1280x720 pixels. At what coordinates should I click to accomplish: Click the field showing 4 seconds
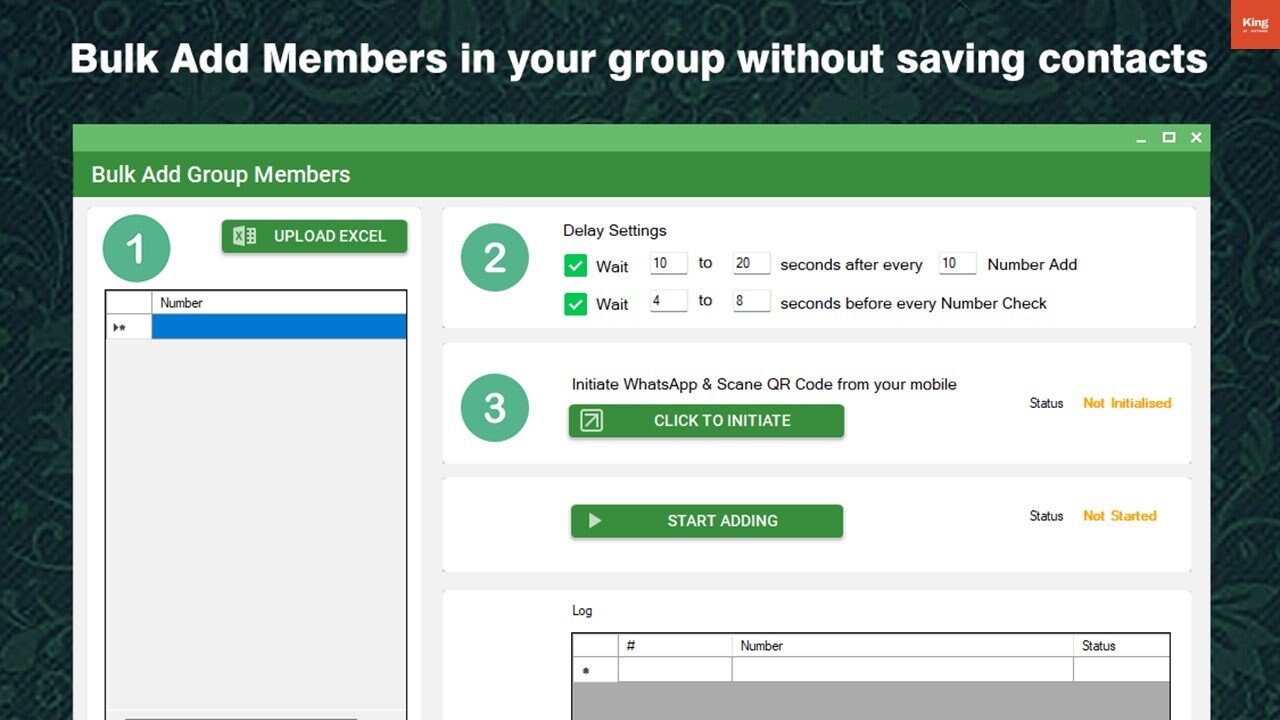668,301
